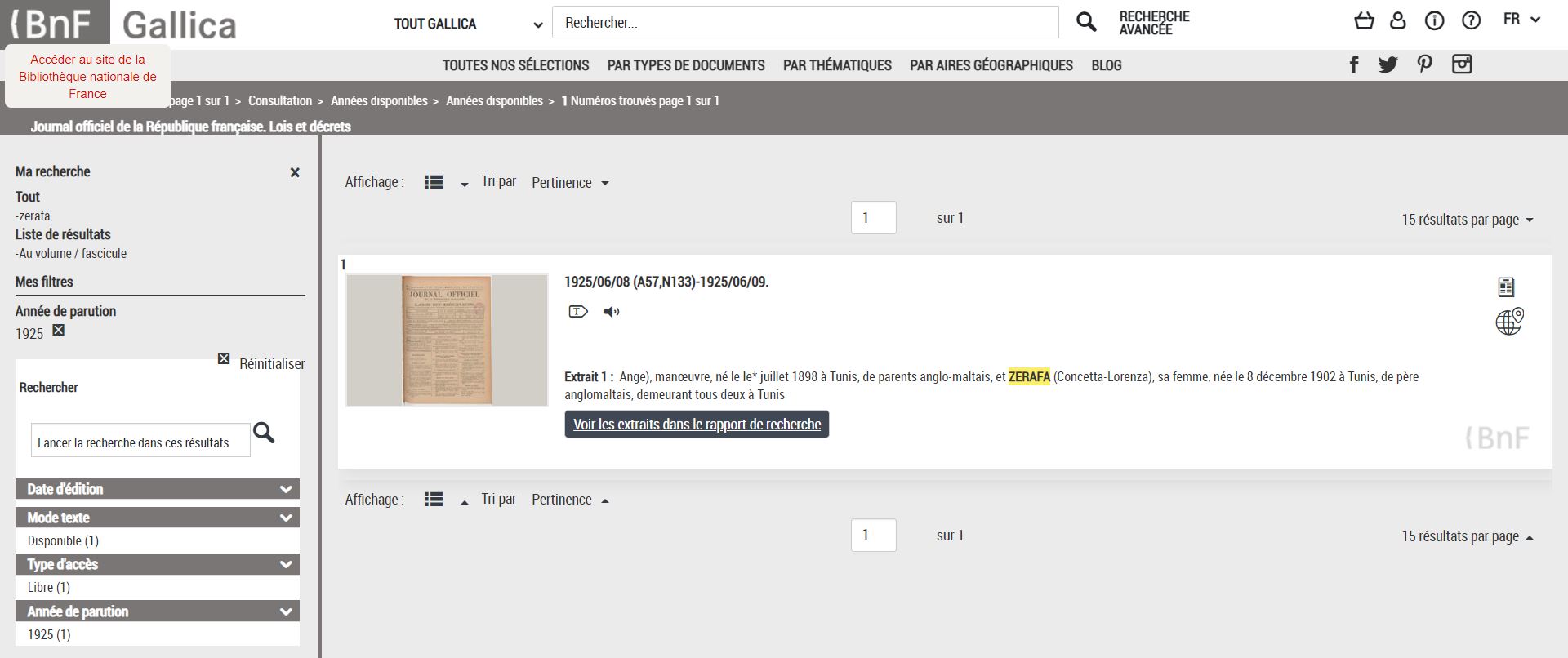
Task: Click the Réinitialiser filters link
Action: [x=272, y=364]
